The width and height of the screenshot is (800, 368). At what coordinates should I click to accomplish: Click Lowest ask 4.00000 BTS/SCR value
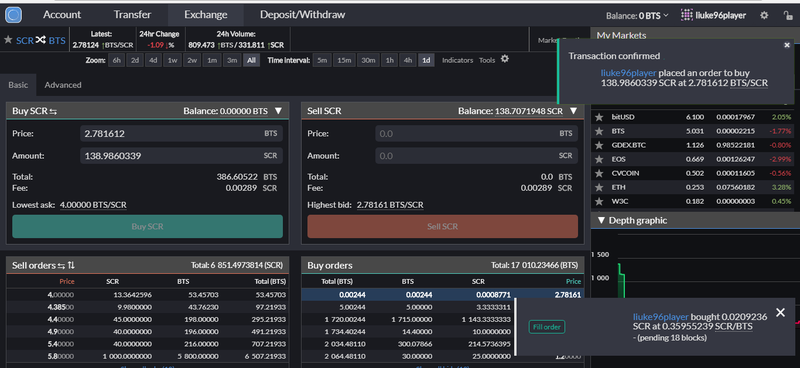[x=93, y=205]
